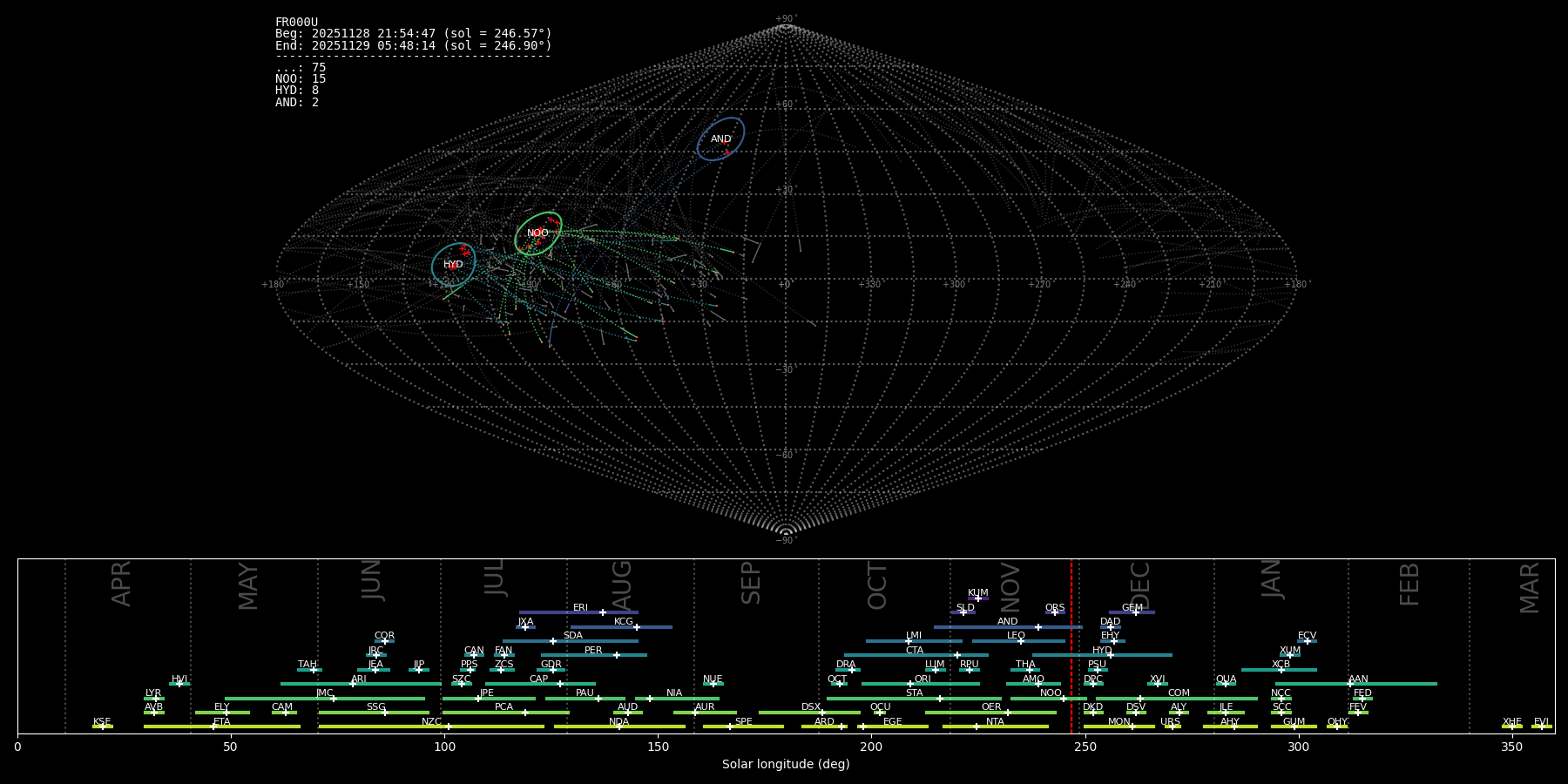Click the HYD radiant label on sky map
The width and height of the screenshot is (1568, 784).
pos(453,265)
